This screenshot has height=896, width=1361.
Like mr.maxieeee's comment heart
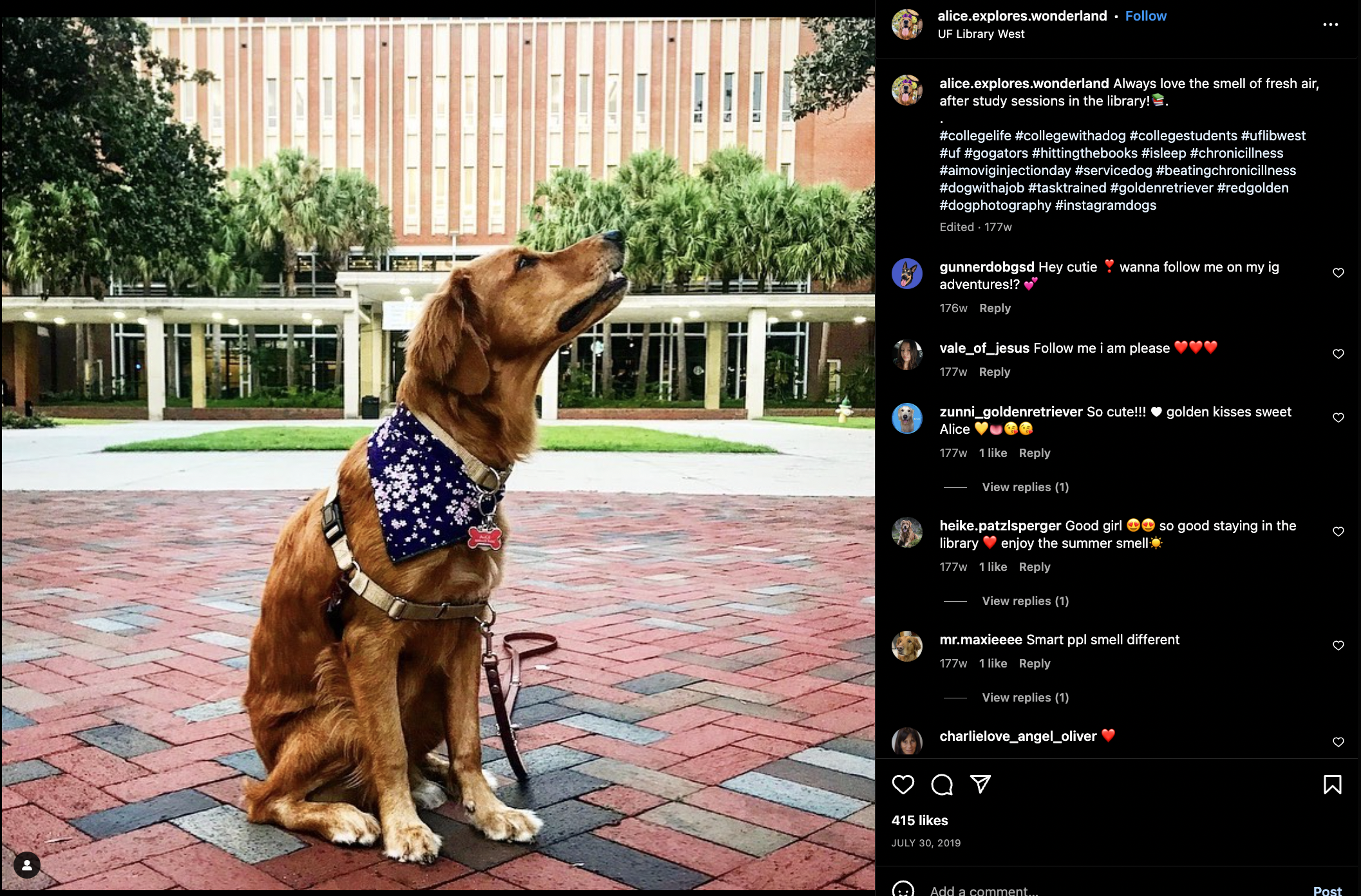click(x=1338, y=646)
